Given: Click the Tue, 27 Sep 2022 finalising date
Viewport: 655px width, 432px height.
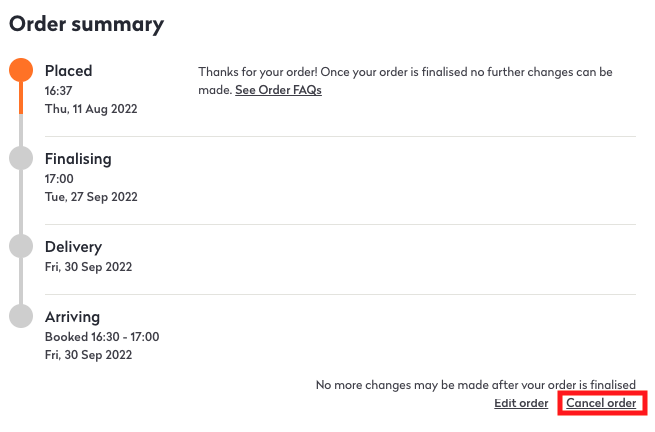Looking at the screenshot, I should pos(91,196).
